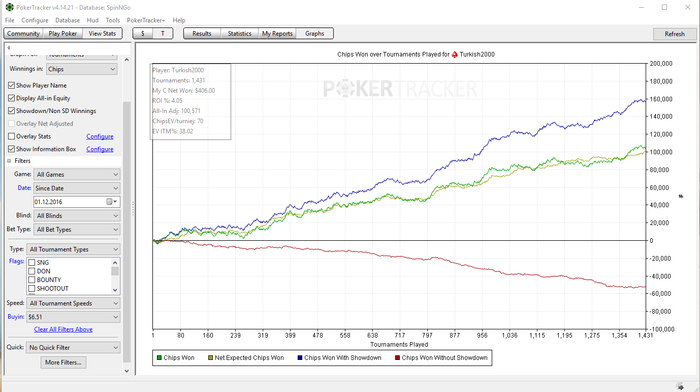Click the Chips Won With Showdown blue swatch

click(x=300, y=358)
